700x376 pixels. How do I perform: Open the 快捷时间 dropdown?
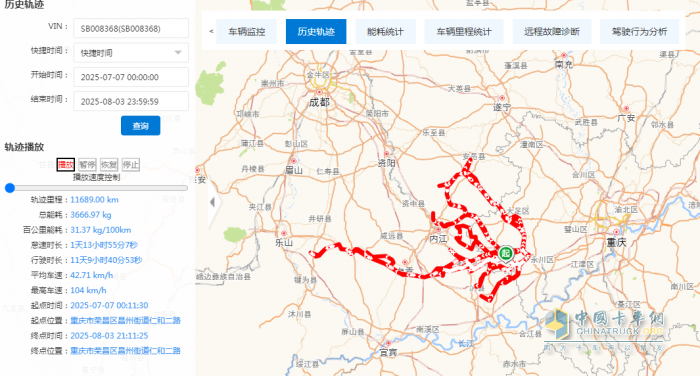tap(131, 53)
